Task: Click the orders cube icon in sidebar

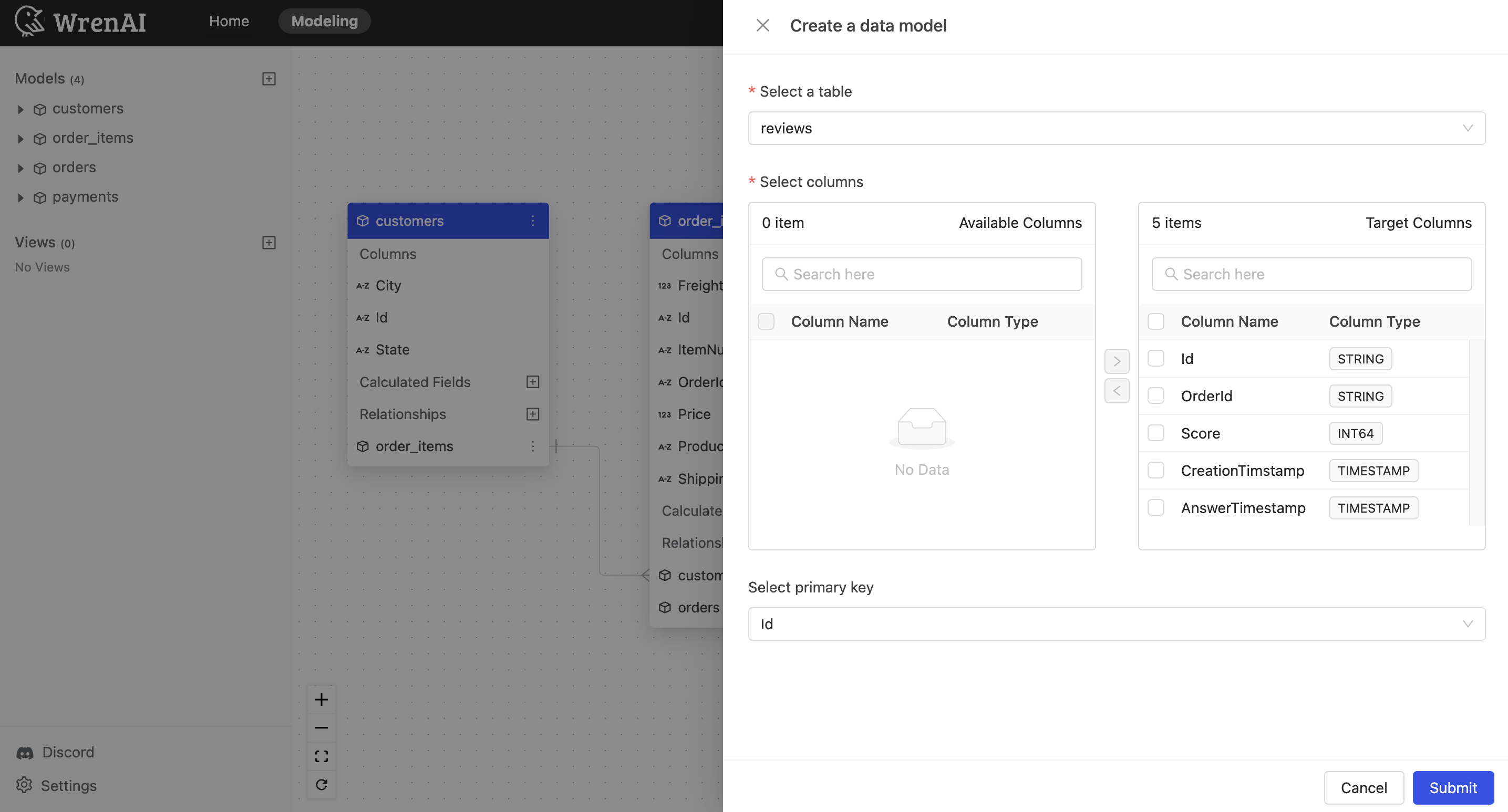Action: tap(40, 168)
